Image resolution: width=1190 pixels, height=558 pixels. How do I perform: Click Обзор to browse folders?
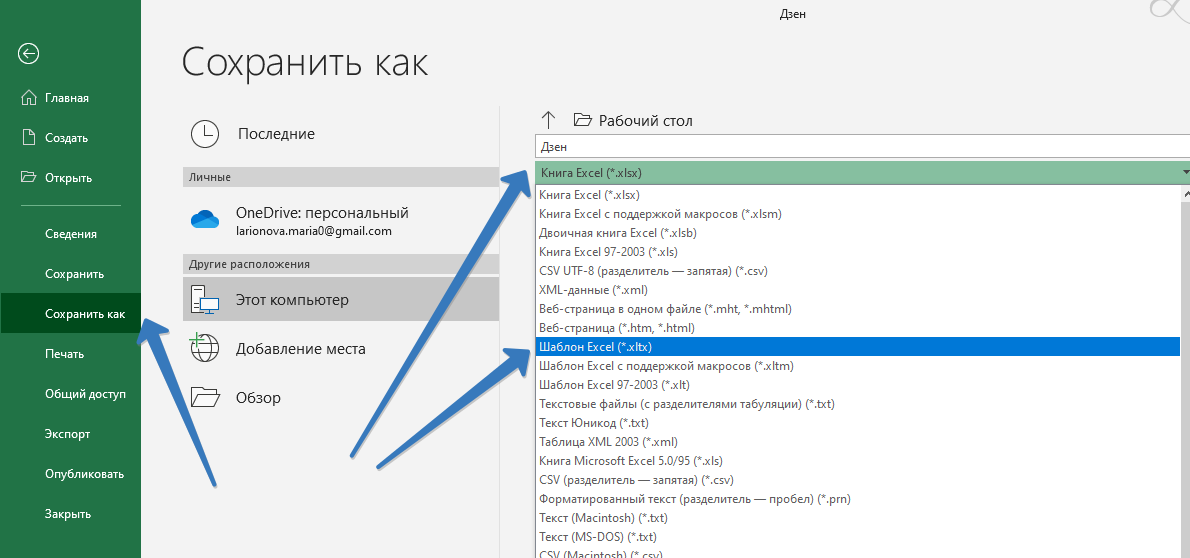click(x=341, y=397)
